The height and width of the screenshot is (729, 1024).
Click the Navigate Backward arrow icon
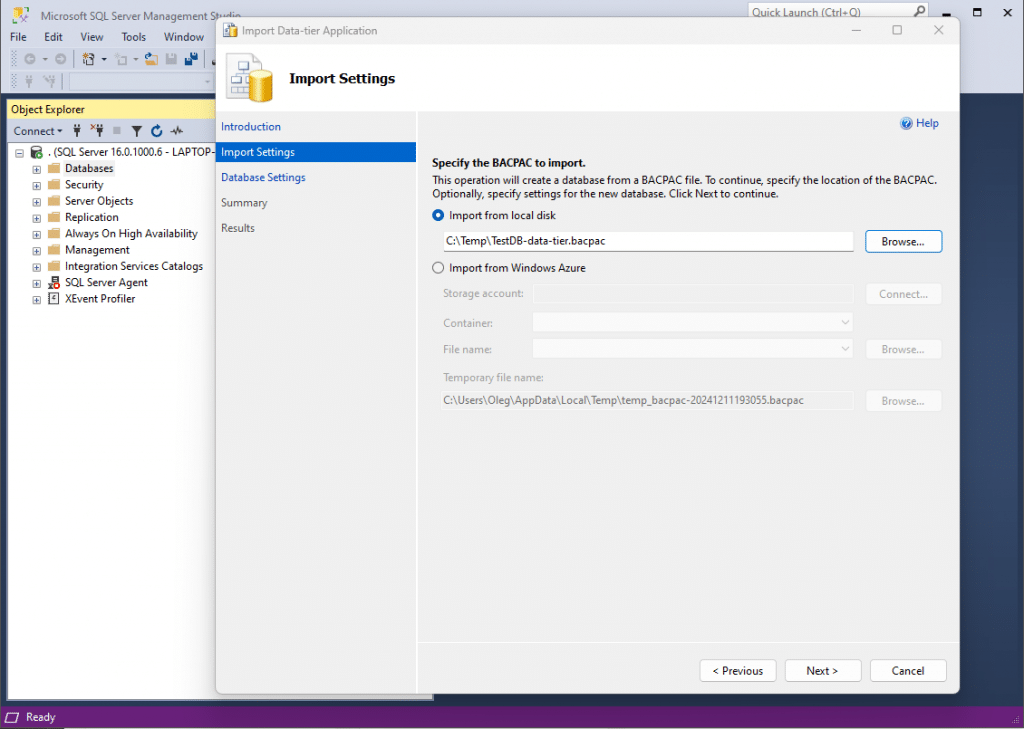pyautogui.click(x=29, y=59)
